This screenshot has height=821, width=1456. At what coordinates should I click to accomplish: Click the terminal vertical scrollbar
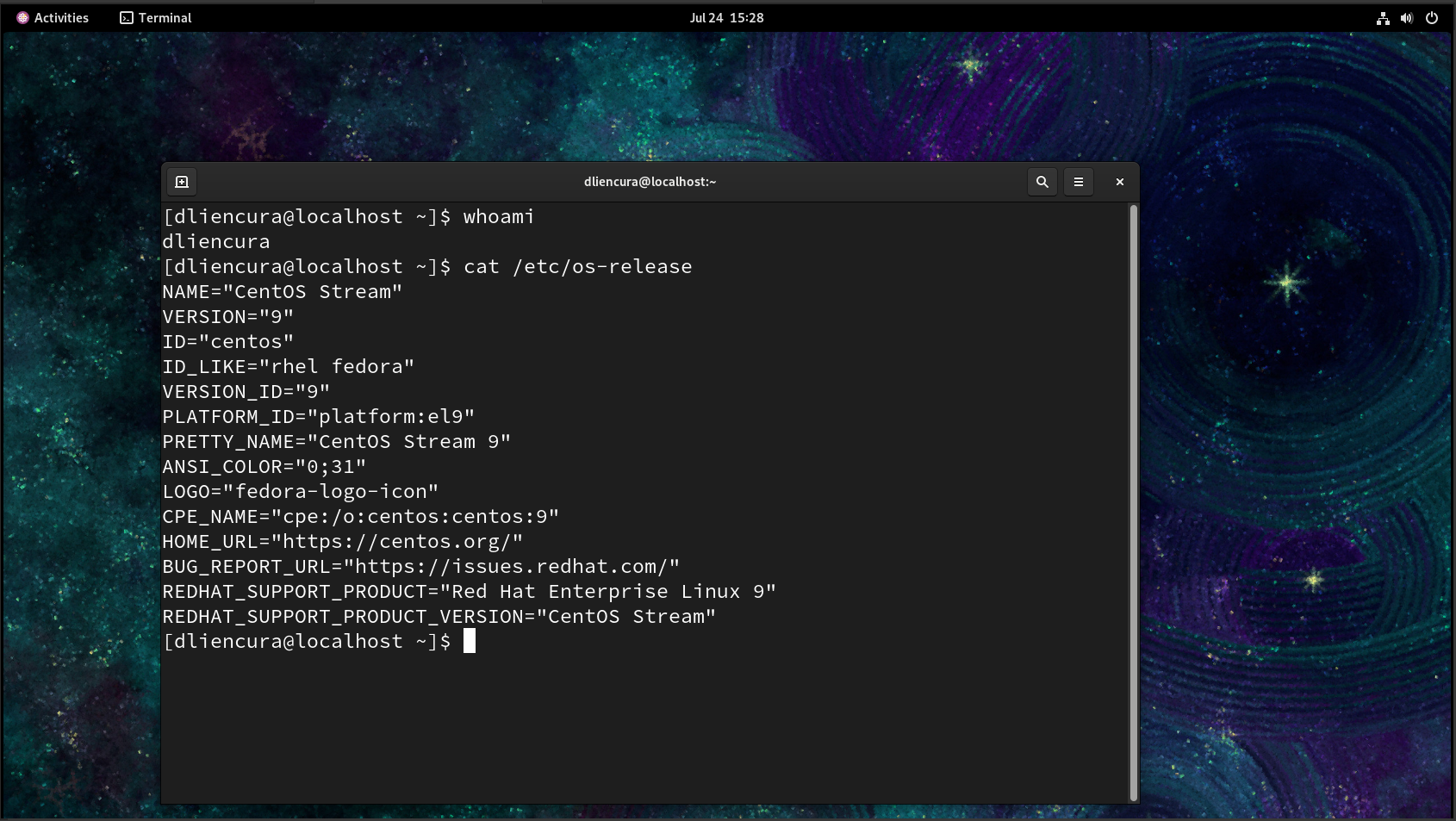point(1133,503)
